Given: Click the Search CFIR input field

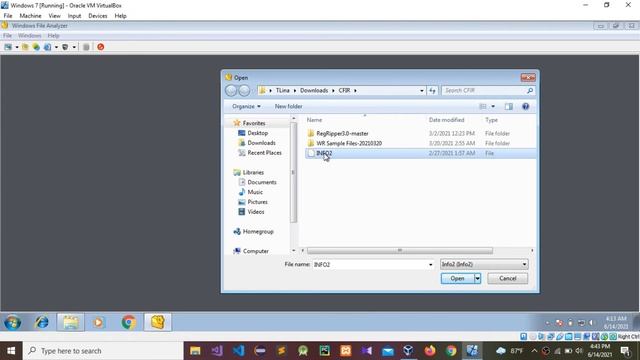Looking at the screenshot, I should click(483, 91).
